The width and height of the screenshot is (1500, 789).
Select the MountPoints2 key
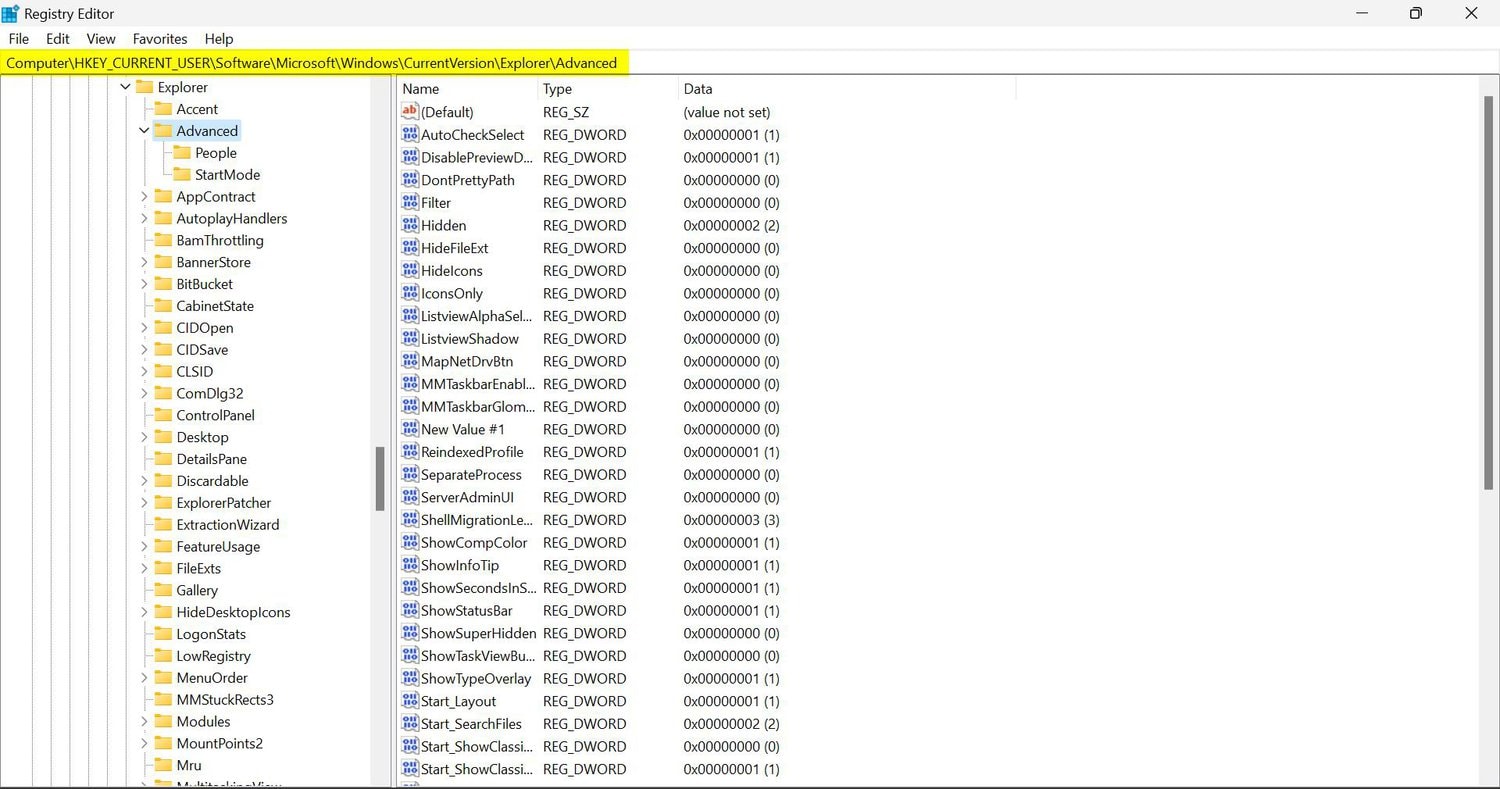click(x=220, y=744)
